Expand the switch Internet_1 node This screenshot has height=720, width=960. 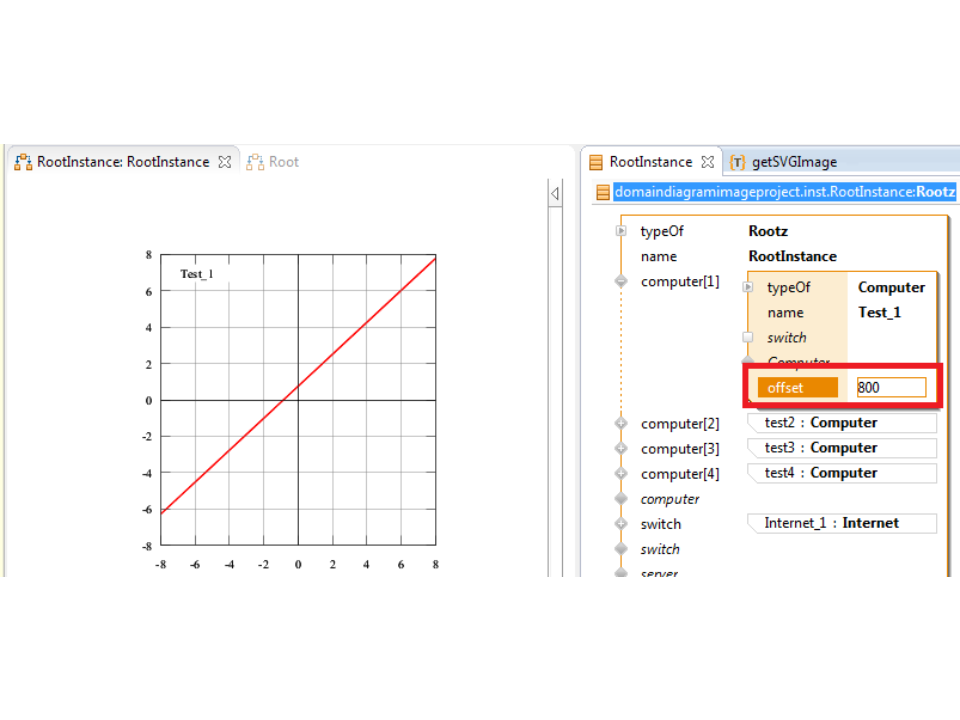pyautogui.click(x=621, y=524)
